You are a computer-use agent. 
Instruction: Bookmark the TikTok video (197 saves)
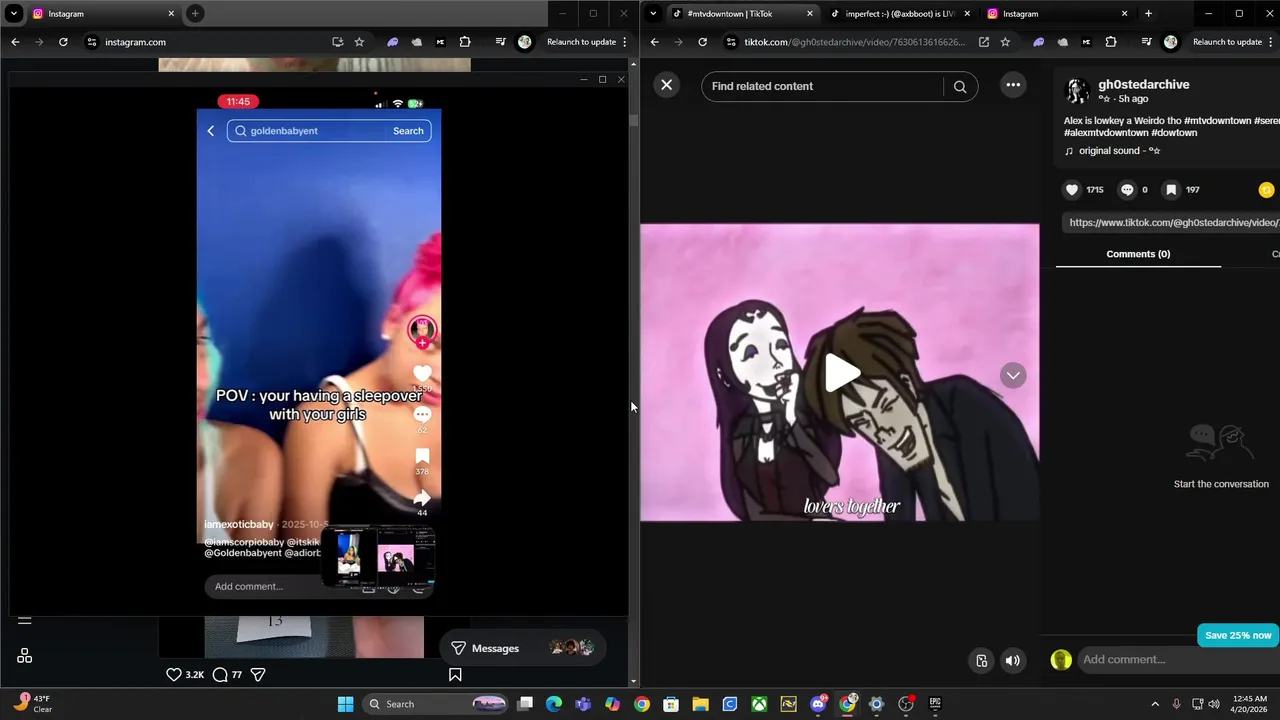[1171, 189]
